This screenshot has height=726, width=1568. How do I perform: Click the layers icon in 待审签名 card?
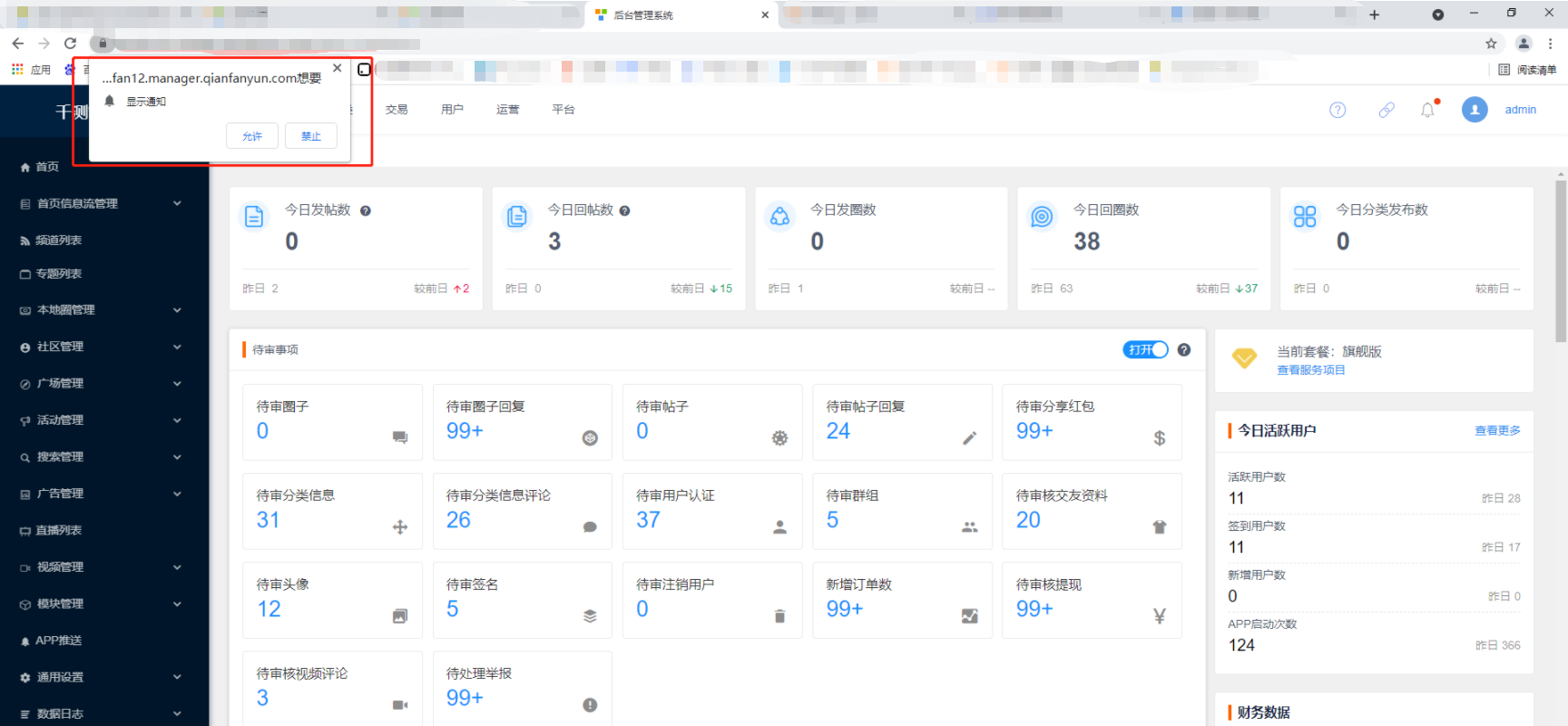pos(590,616)
